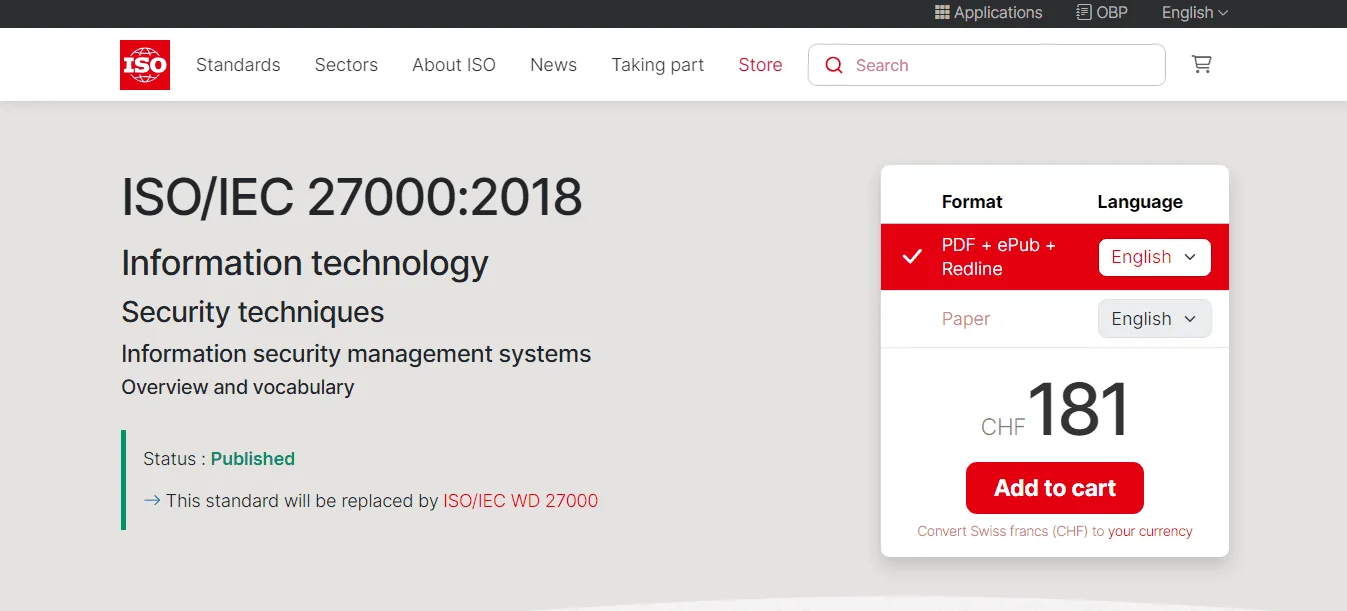Click the Information technology heading
1347x611 pixels.
point(305,263)
